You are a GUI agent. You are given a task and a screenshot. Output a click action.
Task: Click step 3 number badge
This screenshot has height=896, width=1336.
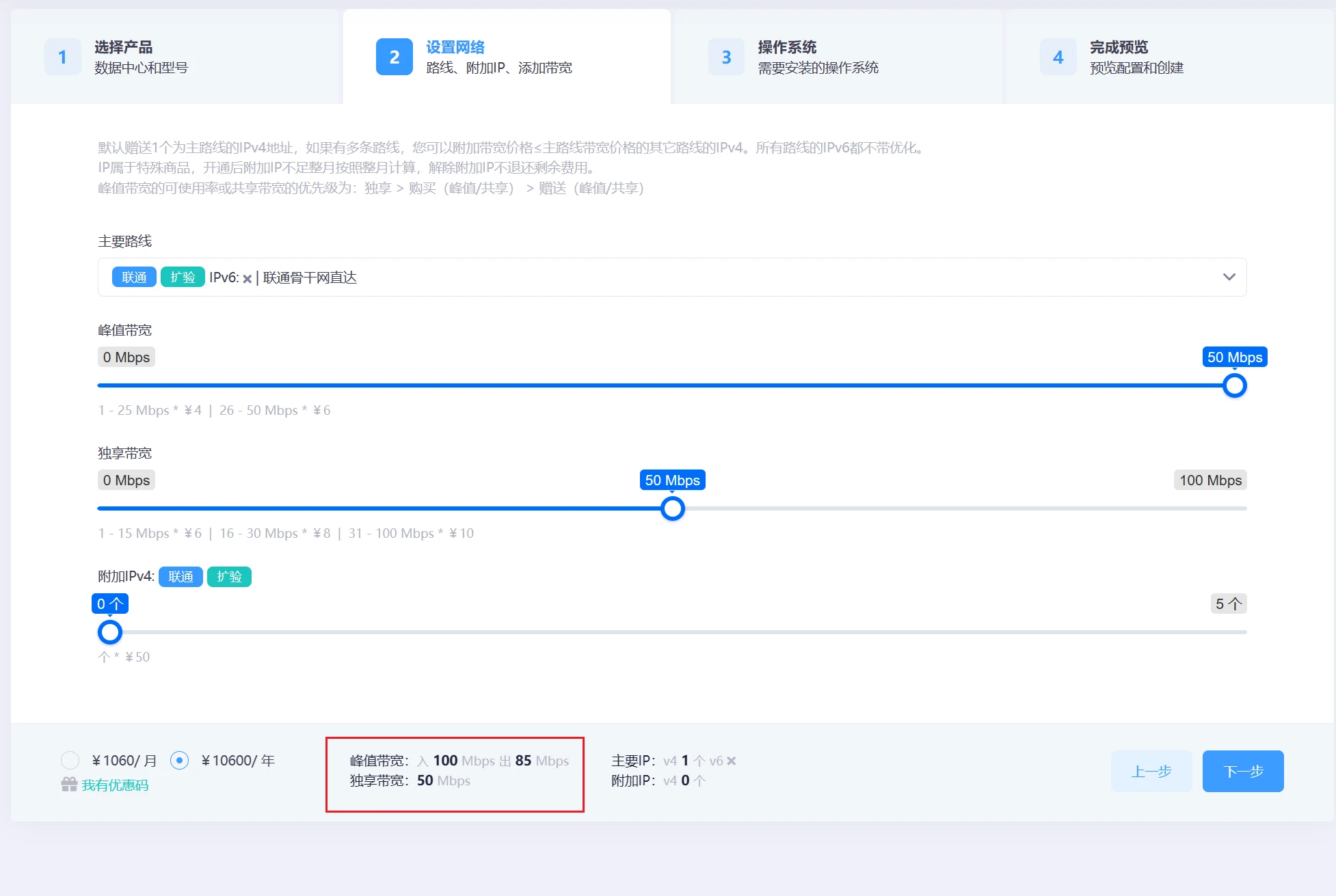tap(726, 57)
